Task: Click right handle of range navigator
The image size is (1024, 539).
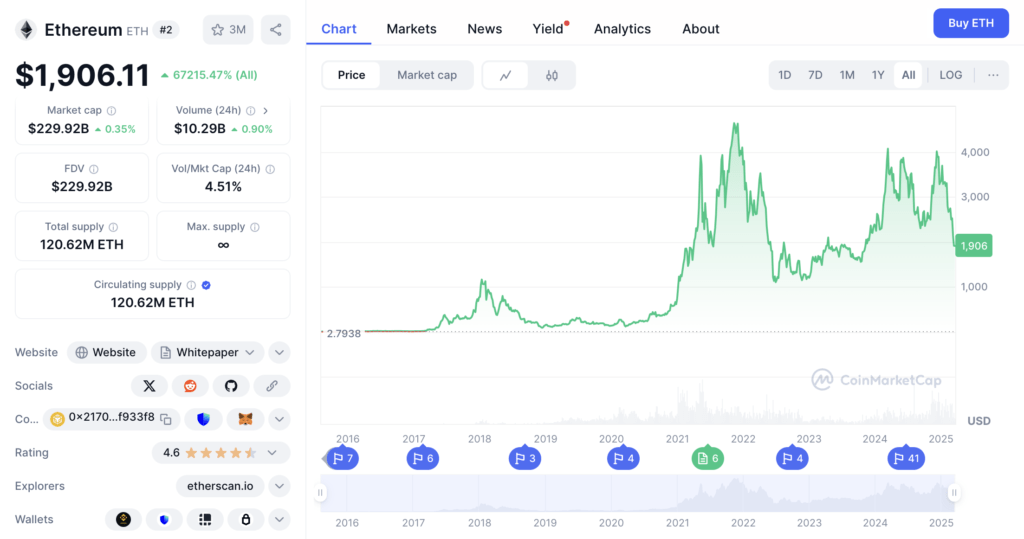Action: click(x=954, y=493)
